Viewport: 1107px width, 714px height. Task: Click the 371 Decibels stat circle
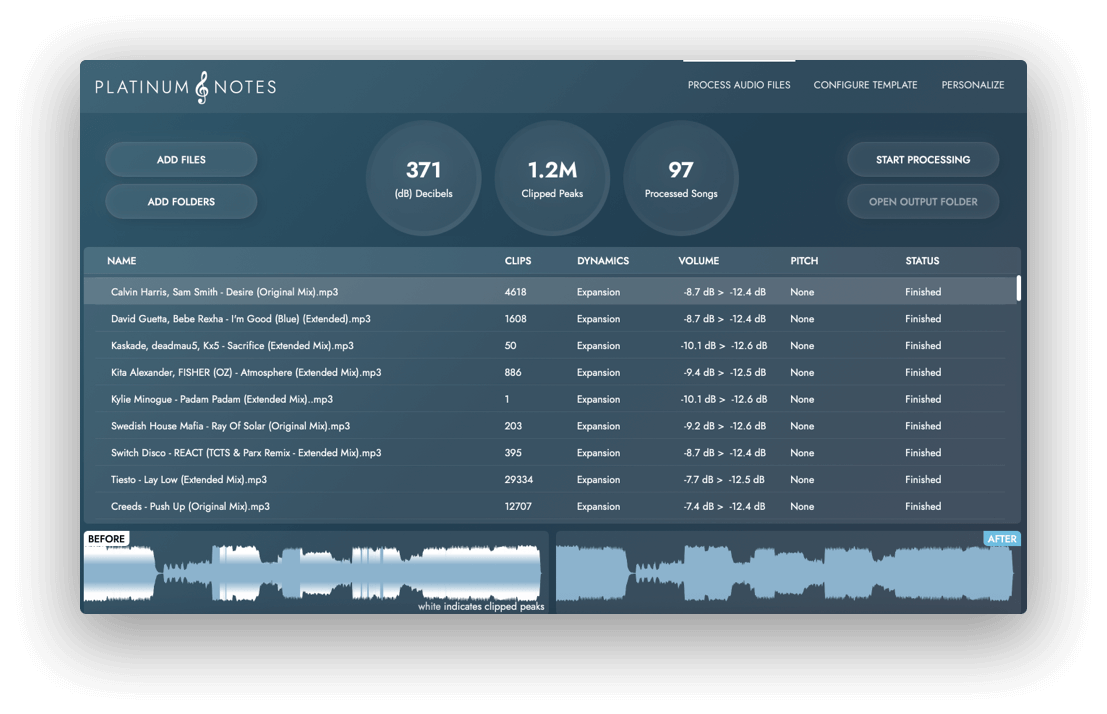coord(424,178)
